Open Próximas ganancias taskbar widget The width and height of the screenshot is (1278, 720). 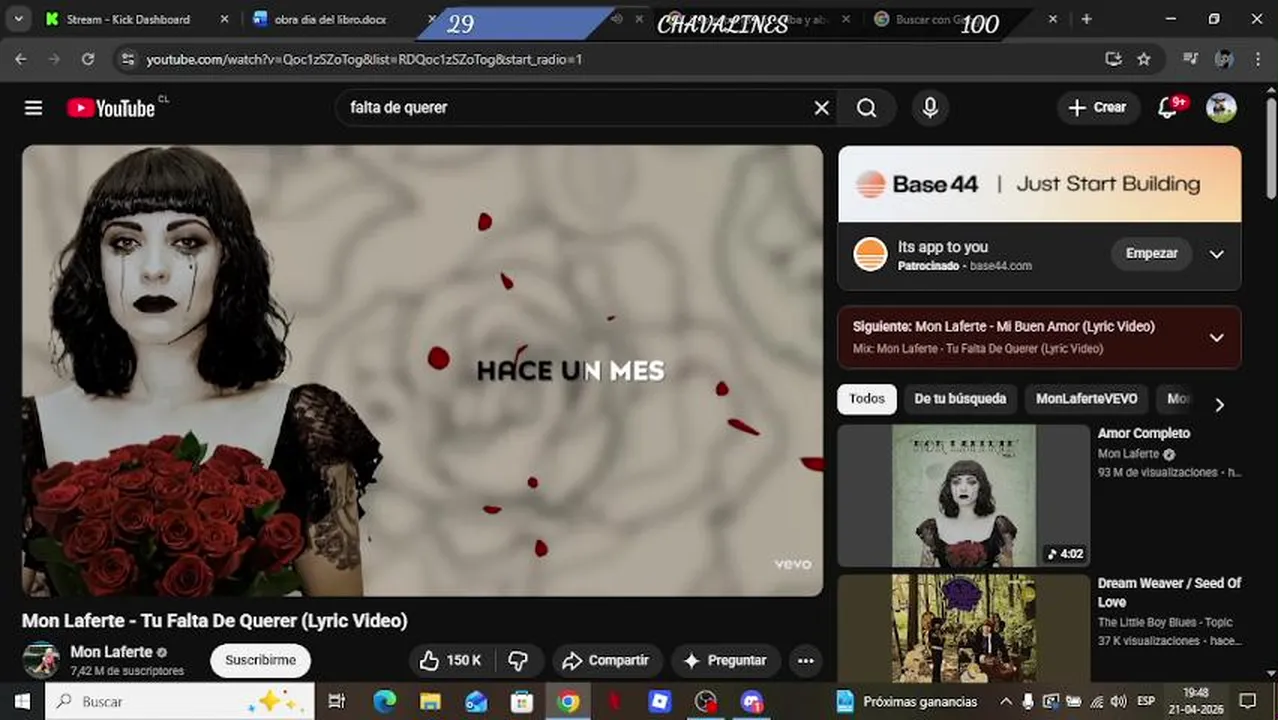pyautogui.click(x=907, y=702)
